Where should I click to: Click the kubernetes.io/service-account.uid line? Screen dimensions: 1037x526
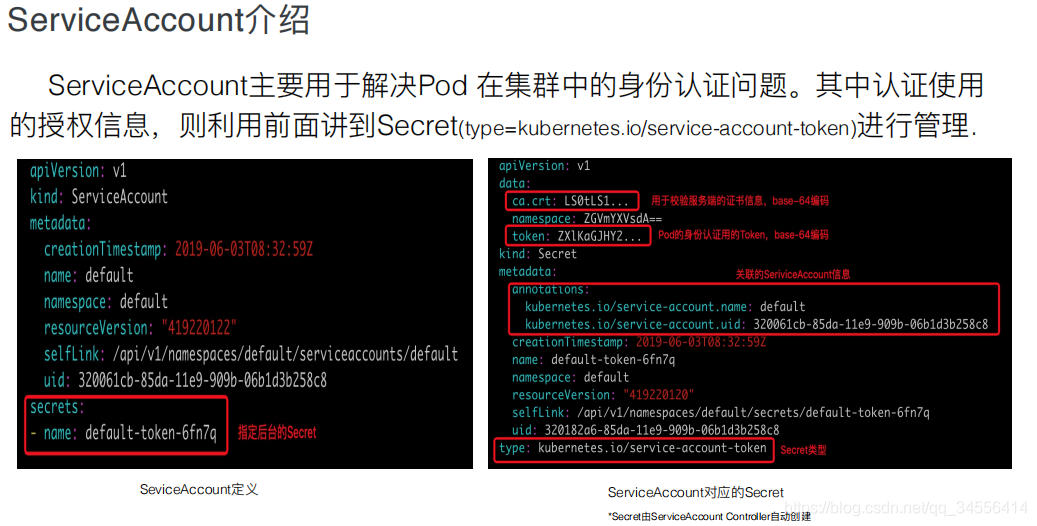[757, 324]
